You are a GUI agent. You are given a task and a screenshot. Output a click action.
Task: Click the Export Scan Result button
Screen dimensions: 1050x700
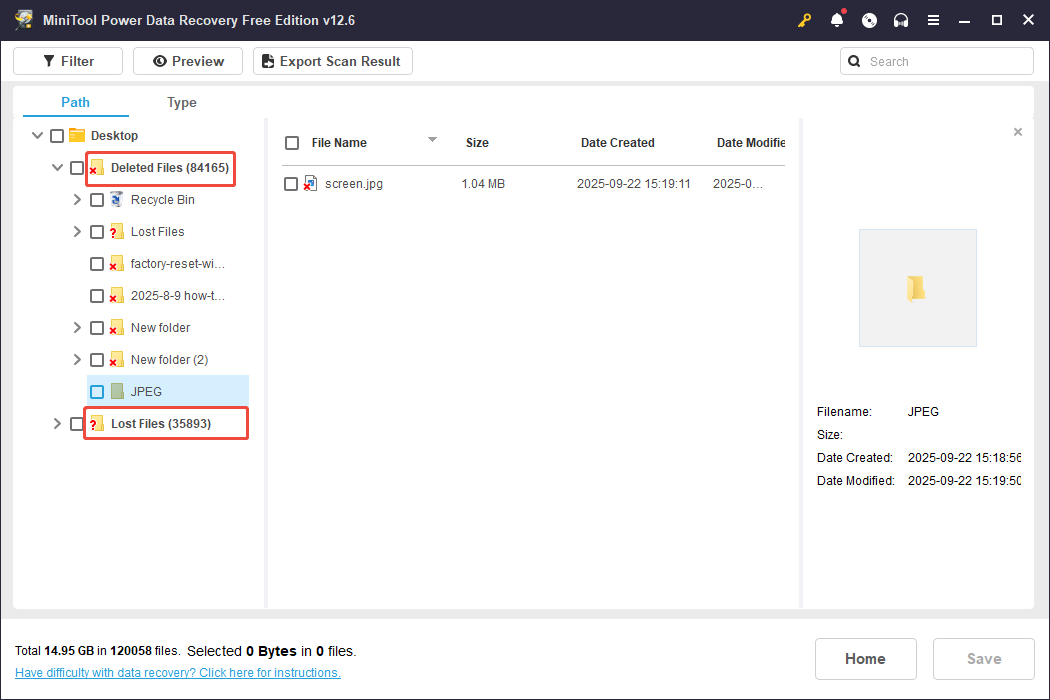click(x=332, y=61)
